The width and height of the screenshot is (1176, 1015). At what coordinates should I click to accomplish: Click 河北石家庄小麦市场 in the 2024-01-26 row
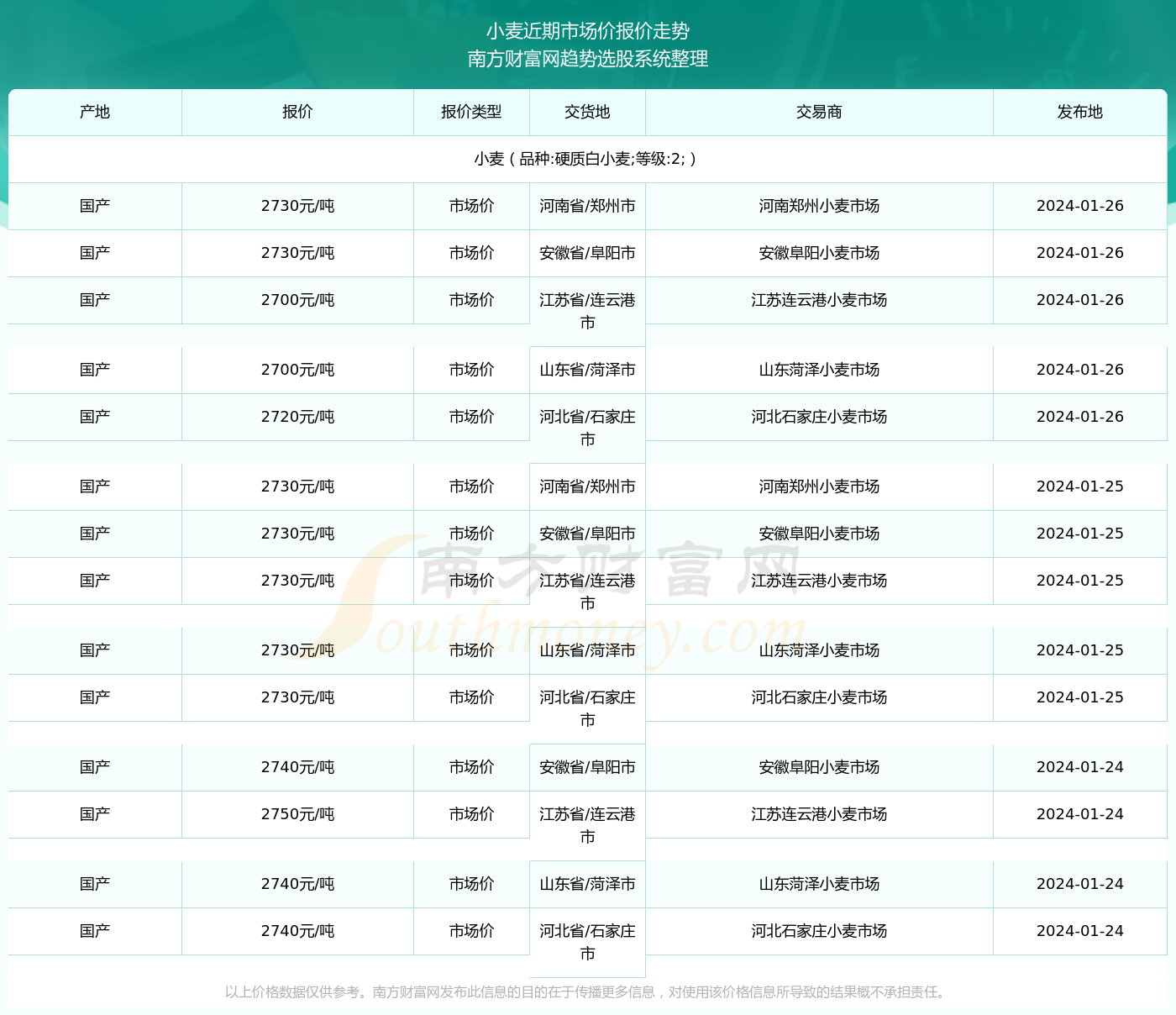(x=819, y=417)
